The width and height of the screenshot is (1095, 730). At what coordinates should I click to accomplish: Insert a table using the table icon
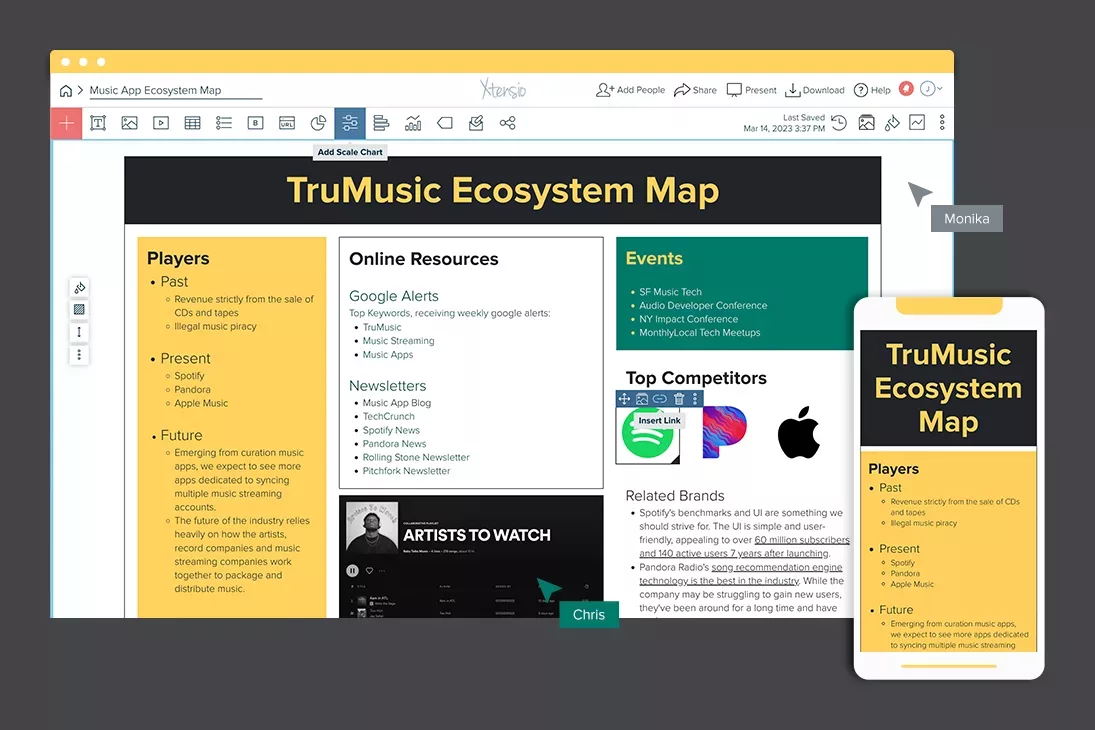click(192, 122)
